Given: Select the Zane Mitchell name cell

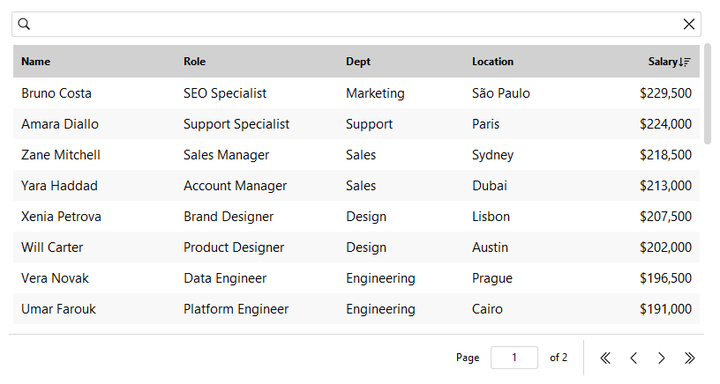Looking at the screenshot, I should click(61, 155).
